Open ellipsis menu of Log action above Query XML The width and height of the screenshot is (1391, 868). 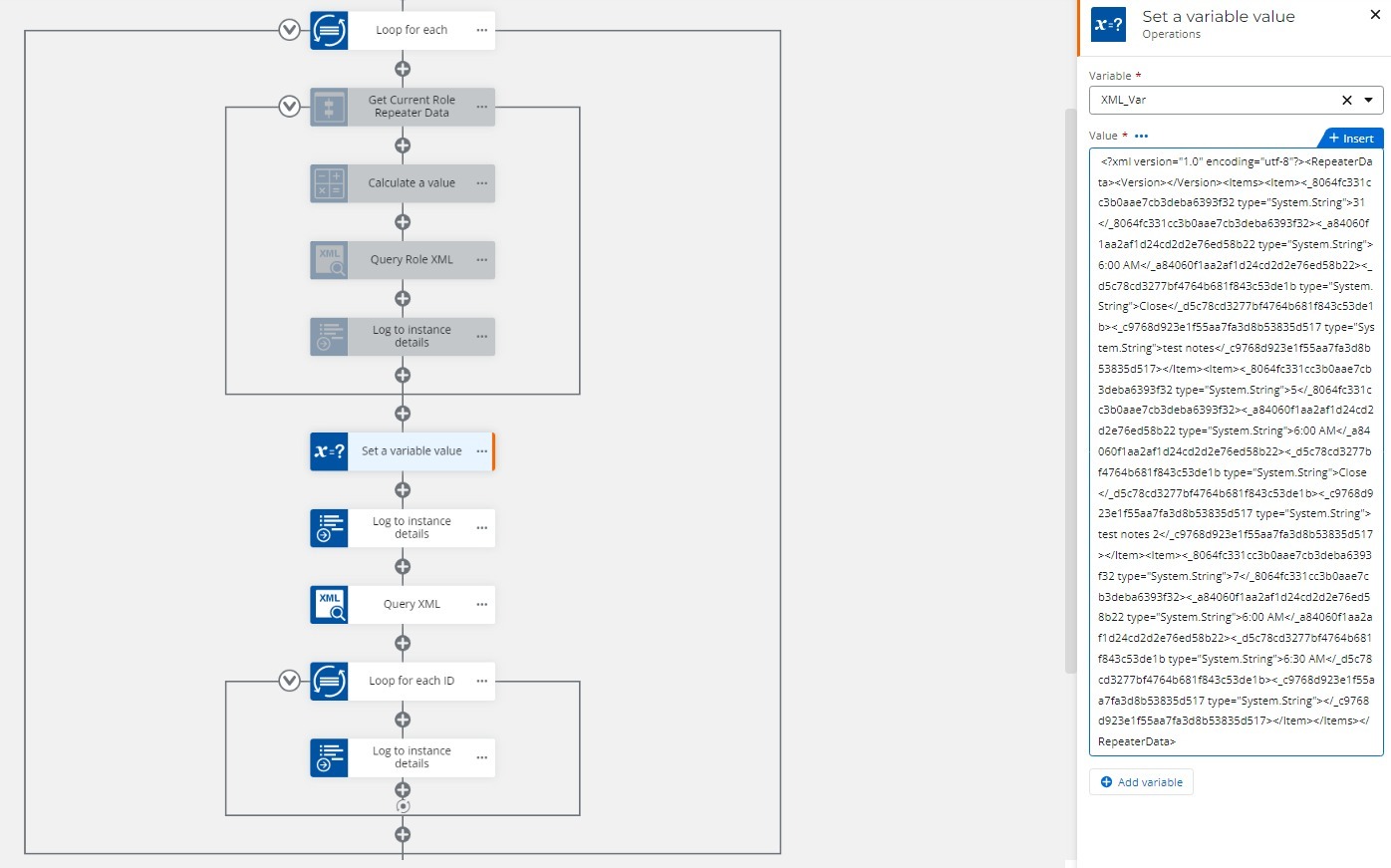pos(482,528)
